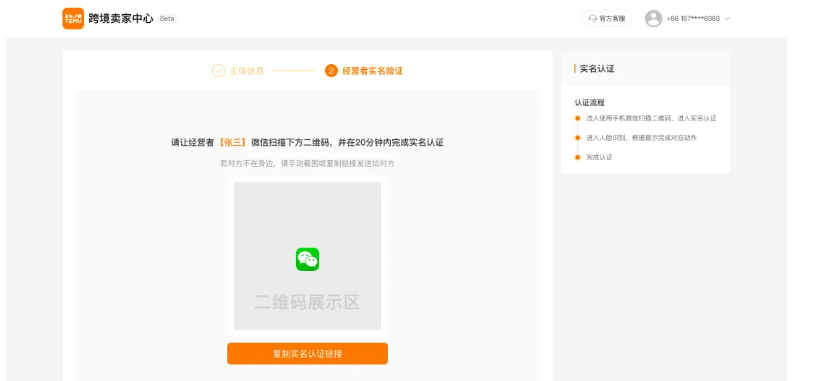Click the user avatar icon
813x381 pixels.
pos(653,19)
